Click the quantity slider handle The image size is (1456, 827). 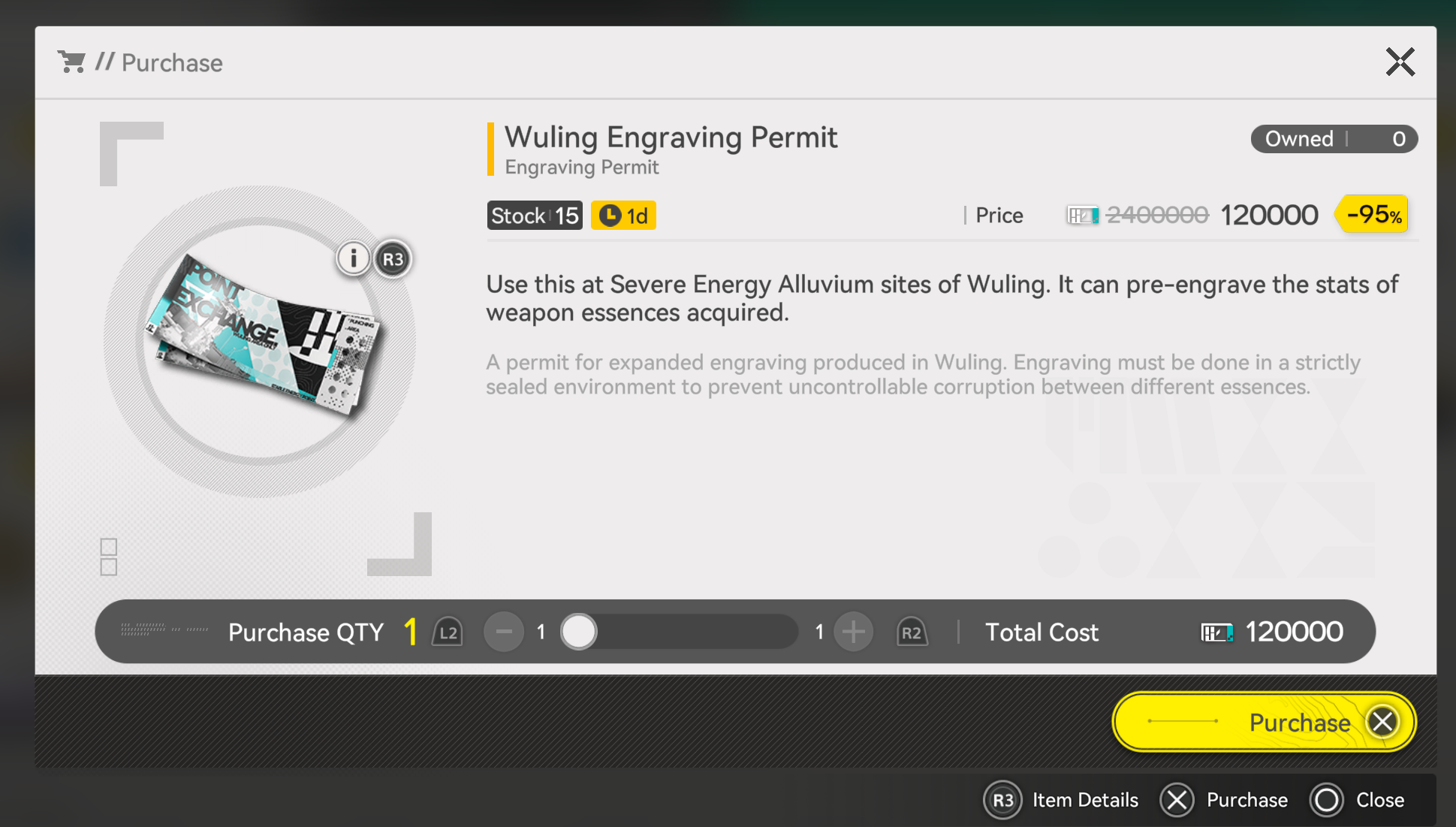pyautogui.click(x=579, y=632)
